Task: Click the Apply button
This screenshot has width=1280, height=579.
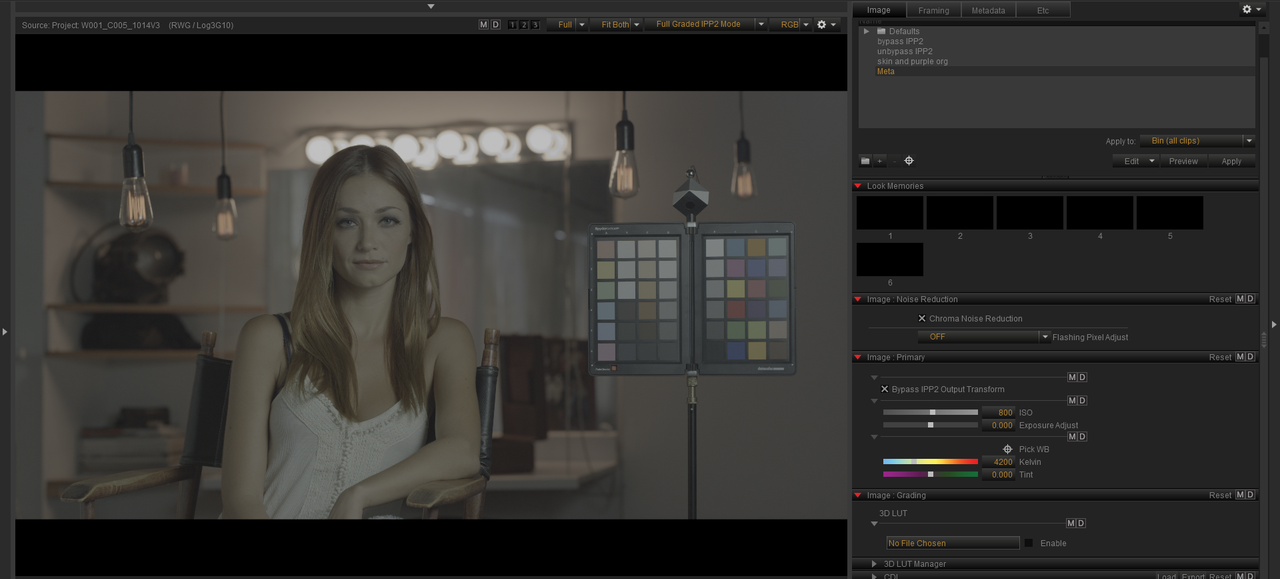Action: [x=1232, y=161]
